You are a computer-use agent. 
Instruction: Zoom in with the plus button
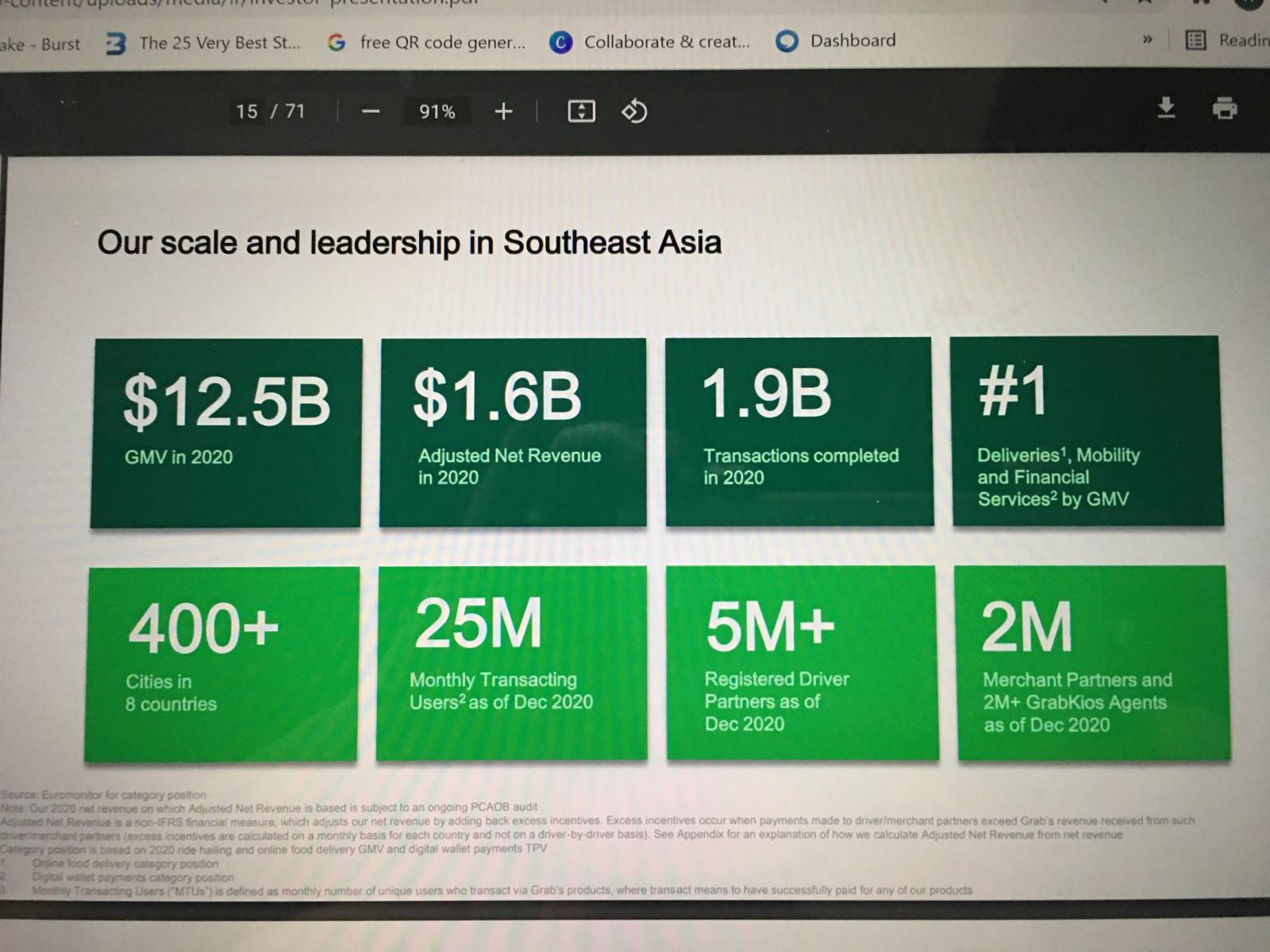503,112
